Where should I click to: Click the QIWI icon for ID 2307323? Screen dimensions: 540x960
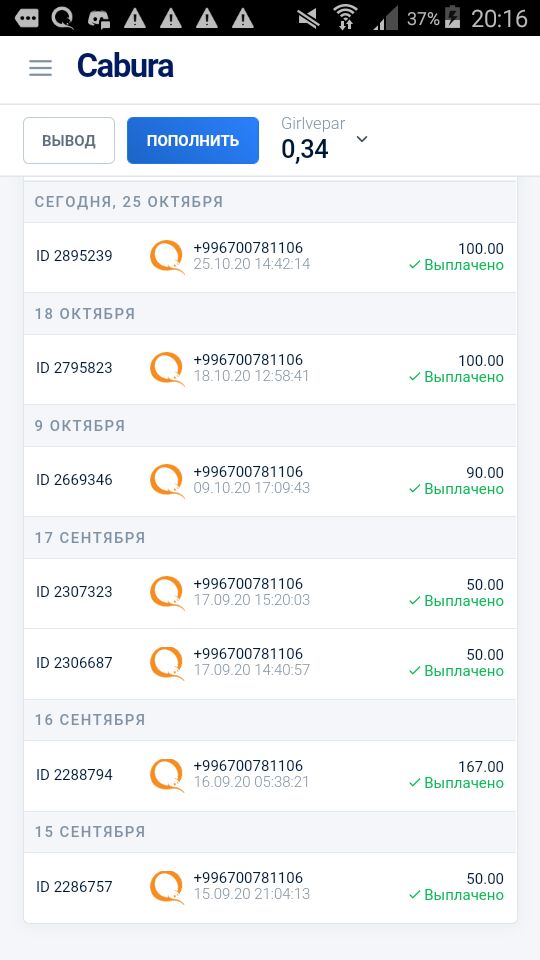pyautogui.click(x=167, y=593)
